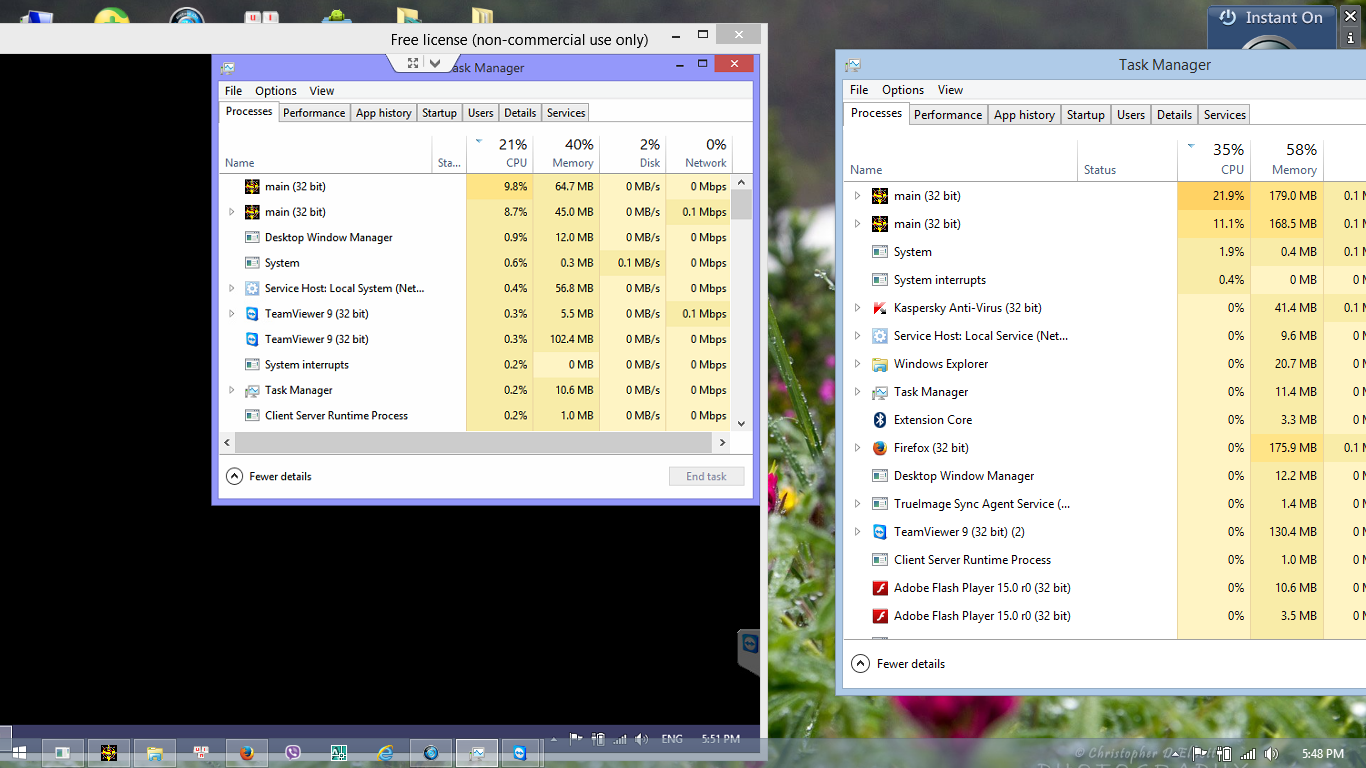Click Firefox icon on remote taskbar

(247, 753)
